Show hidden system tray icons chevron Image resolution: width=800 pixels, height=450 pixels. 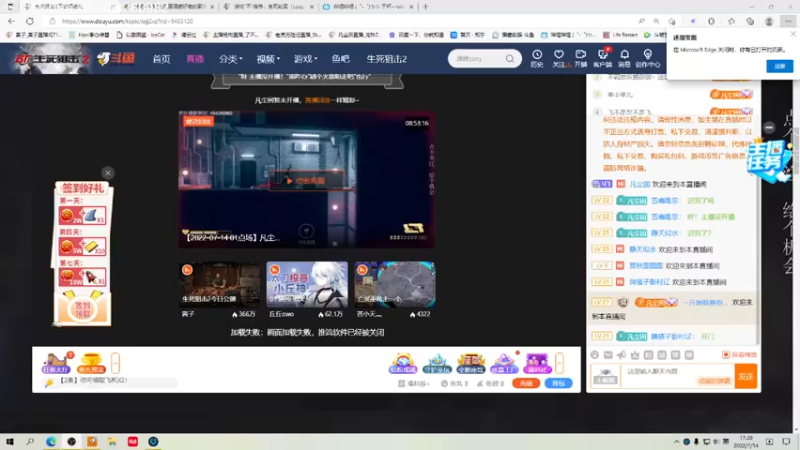point(677,442)
